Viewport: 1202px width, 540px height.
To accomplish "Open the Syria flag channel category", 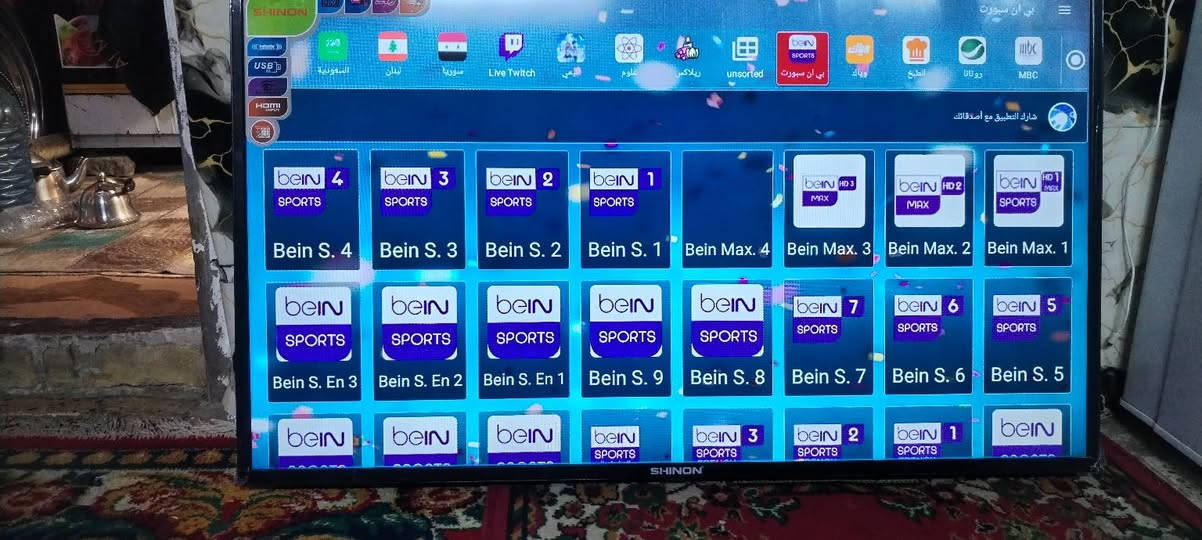I will pos(452,55).
